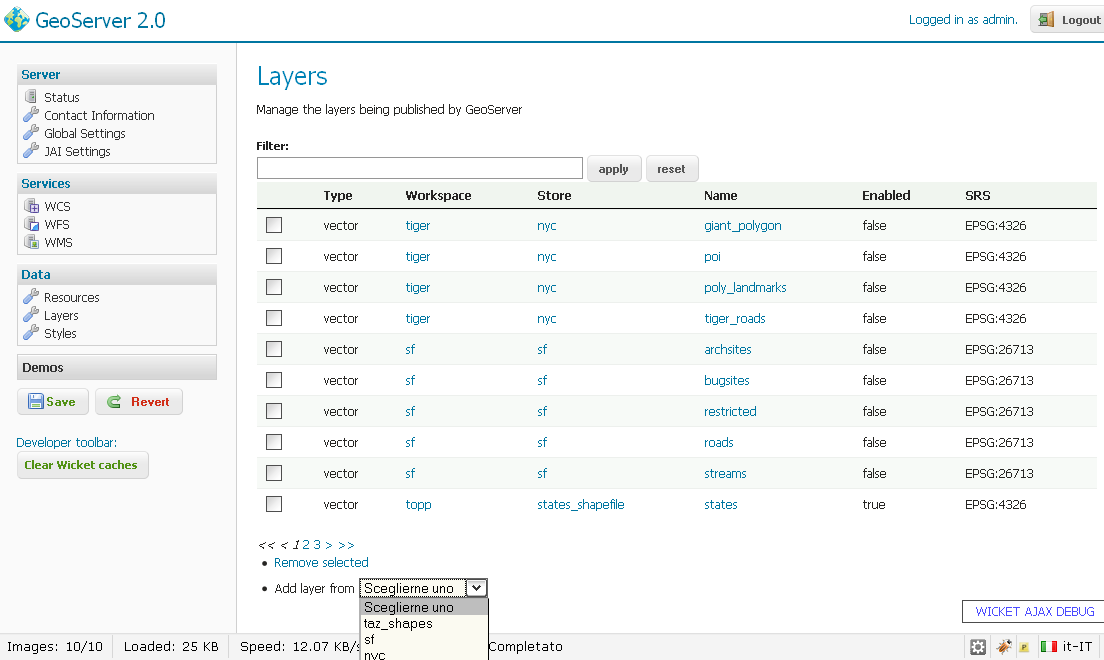Check the states layer checkbox
Image resolution: width=1104 pixels, height=660 pixels.
(x=274, y=504)
